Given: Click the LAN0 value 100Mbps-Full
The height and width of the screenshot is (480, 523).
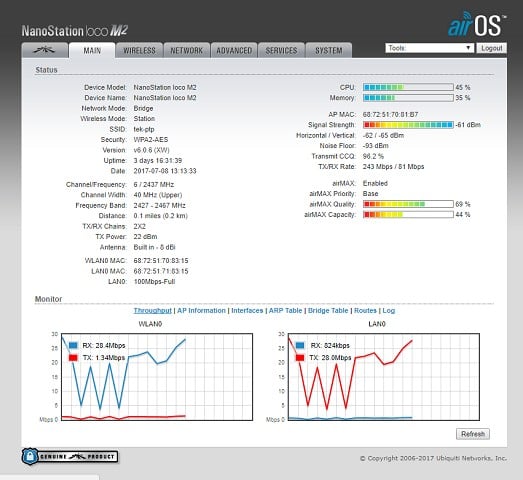Looking at the screenshot, I should (154, 282).
